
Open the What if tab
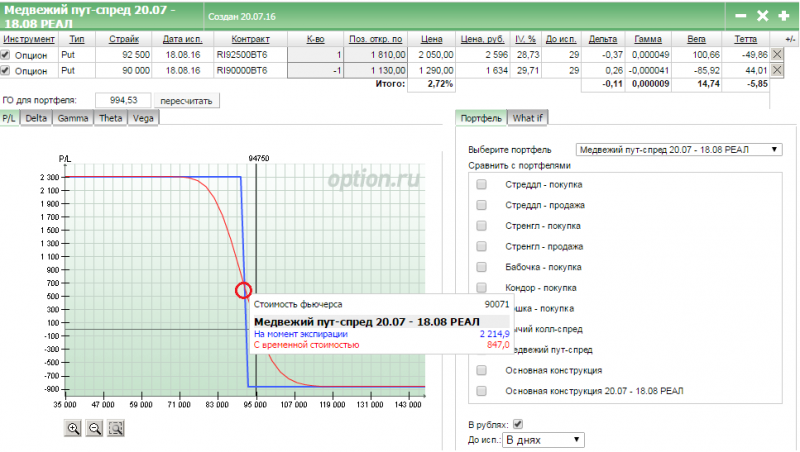528,118
